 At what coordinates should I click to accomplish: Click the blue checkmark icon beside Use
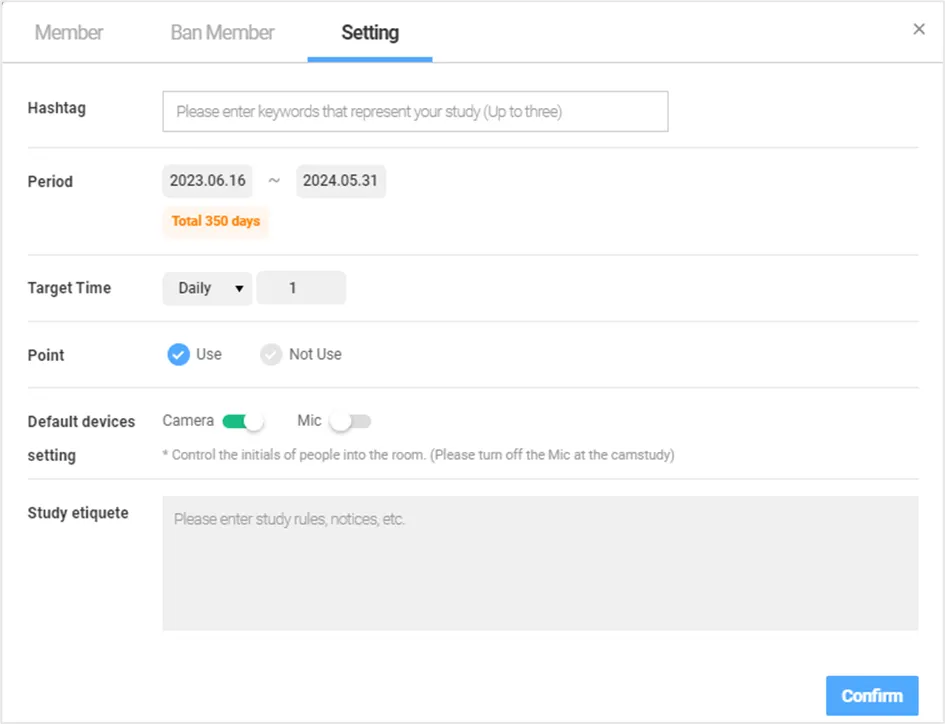(178, 354)
